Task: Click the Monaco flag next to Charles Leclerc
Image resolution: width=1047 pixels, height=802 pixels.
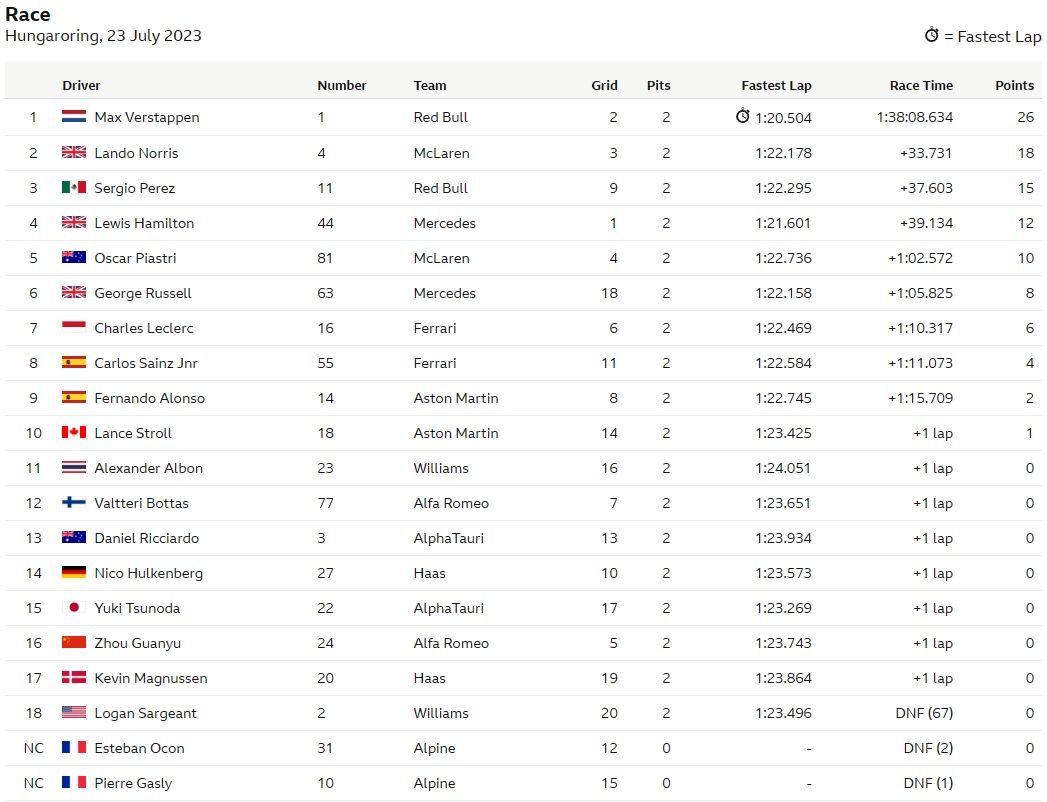Action: (x=74, y=328)
